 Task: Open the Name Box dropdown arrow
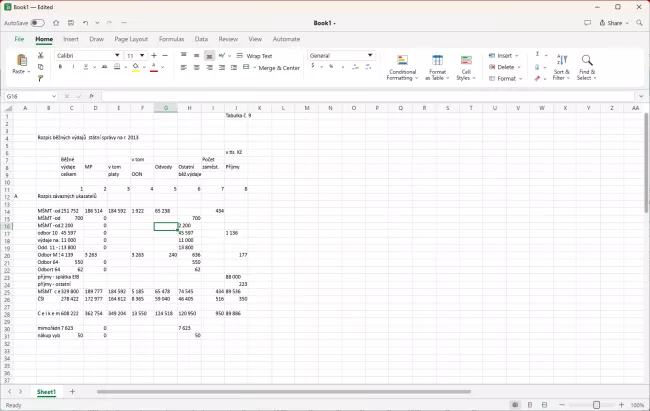coord(54,96)
